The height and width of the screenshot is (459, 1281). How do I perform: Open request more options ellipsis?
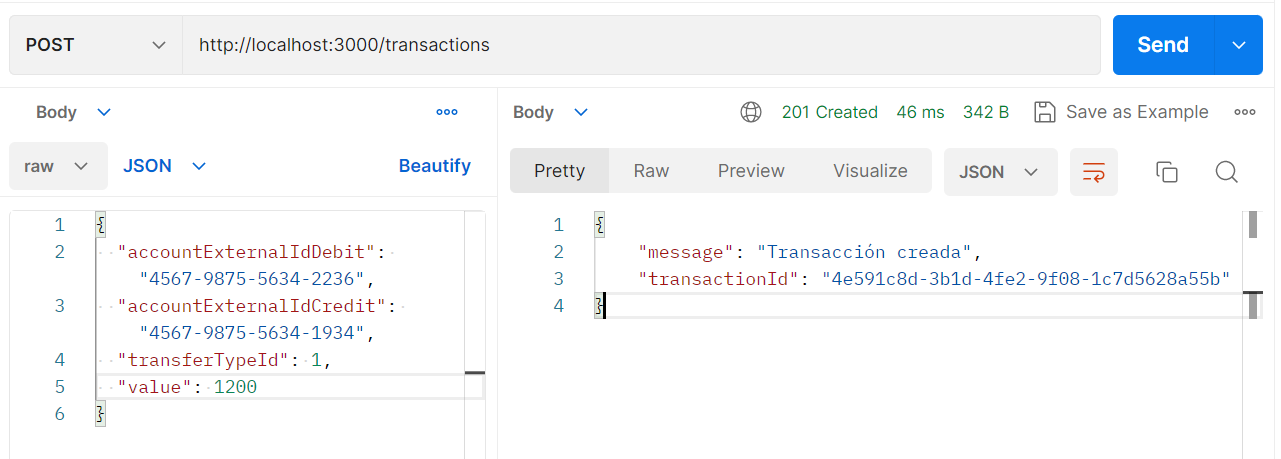tap(447, 112)
